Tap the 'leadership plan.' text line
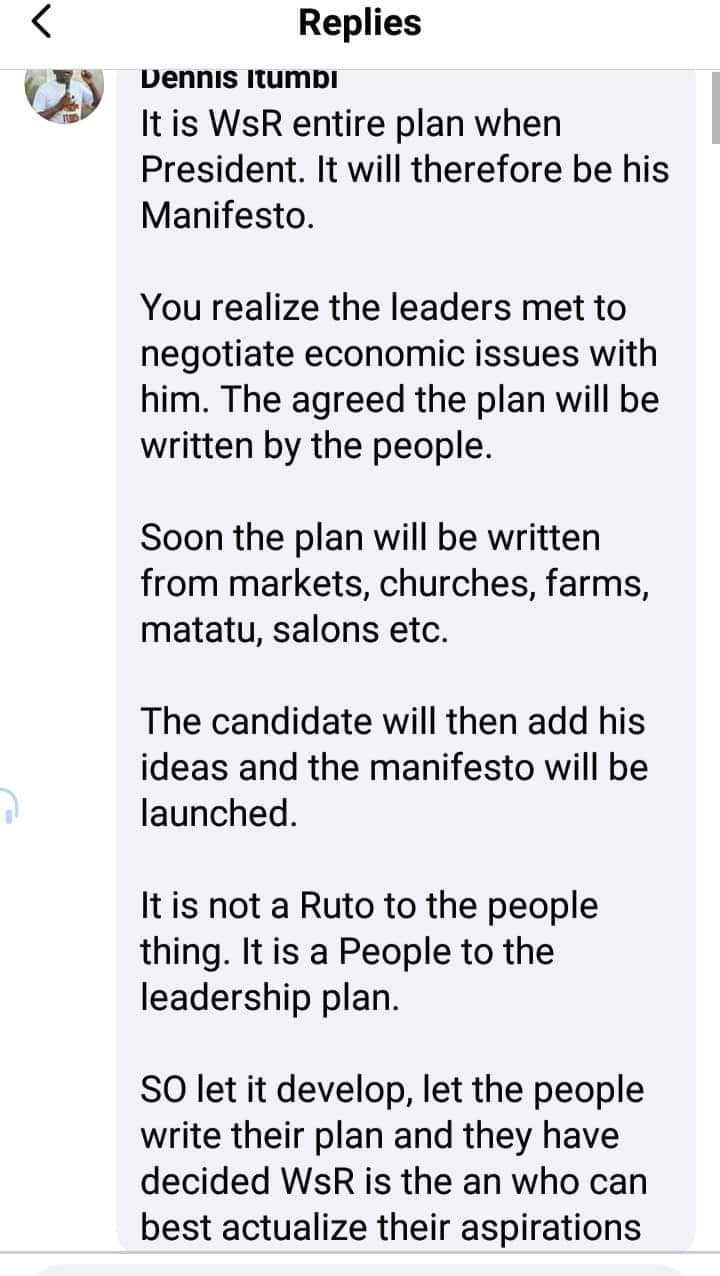This screenshot has width=720, height=1276. point(269,997)
